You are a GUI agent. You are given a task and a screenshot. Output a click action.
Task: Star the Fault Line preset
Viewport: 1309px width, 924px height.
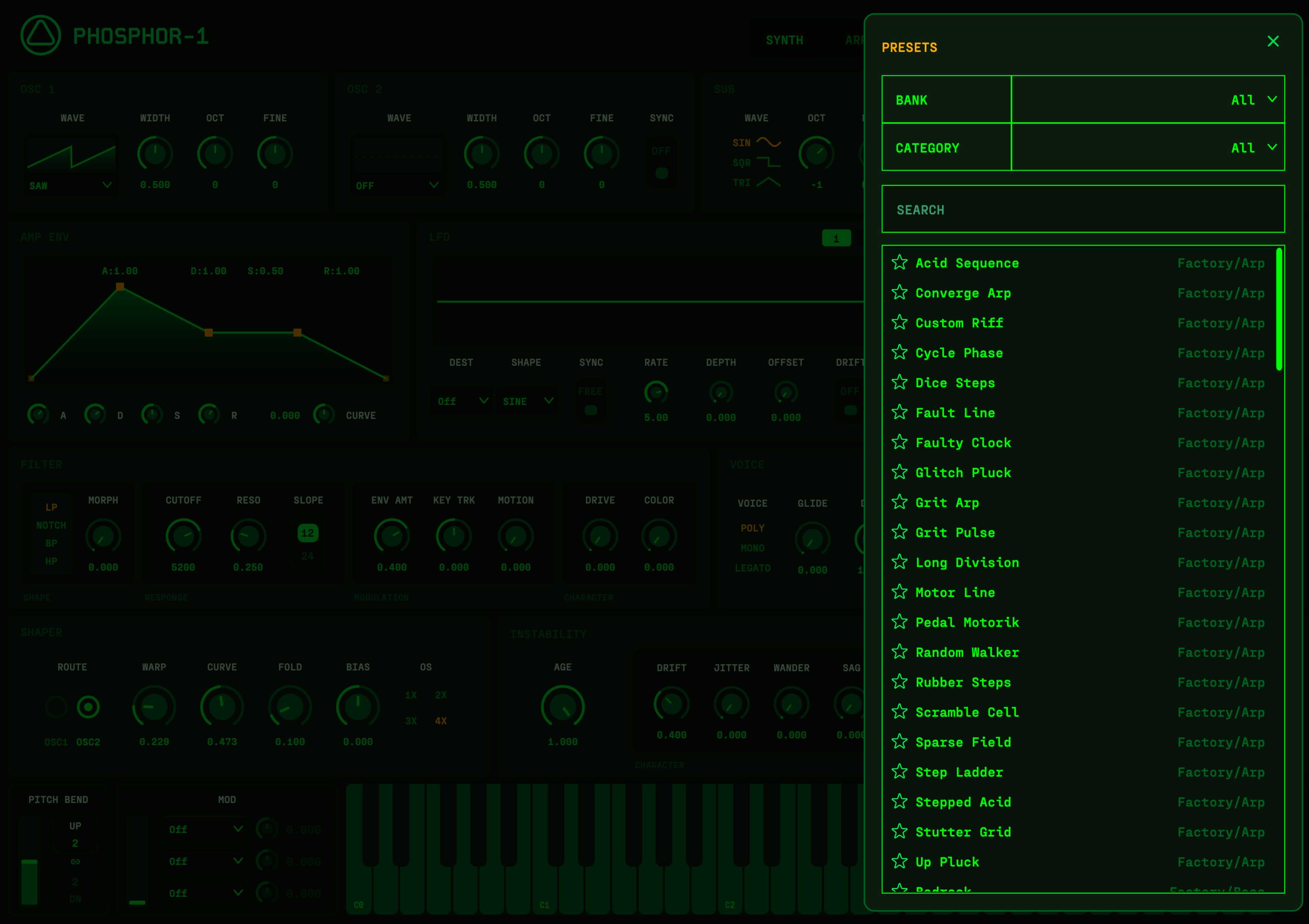click(x=899, y=412)
